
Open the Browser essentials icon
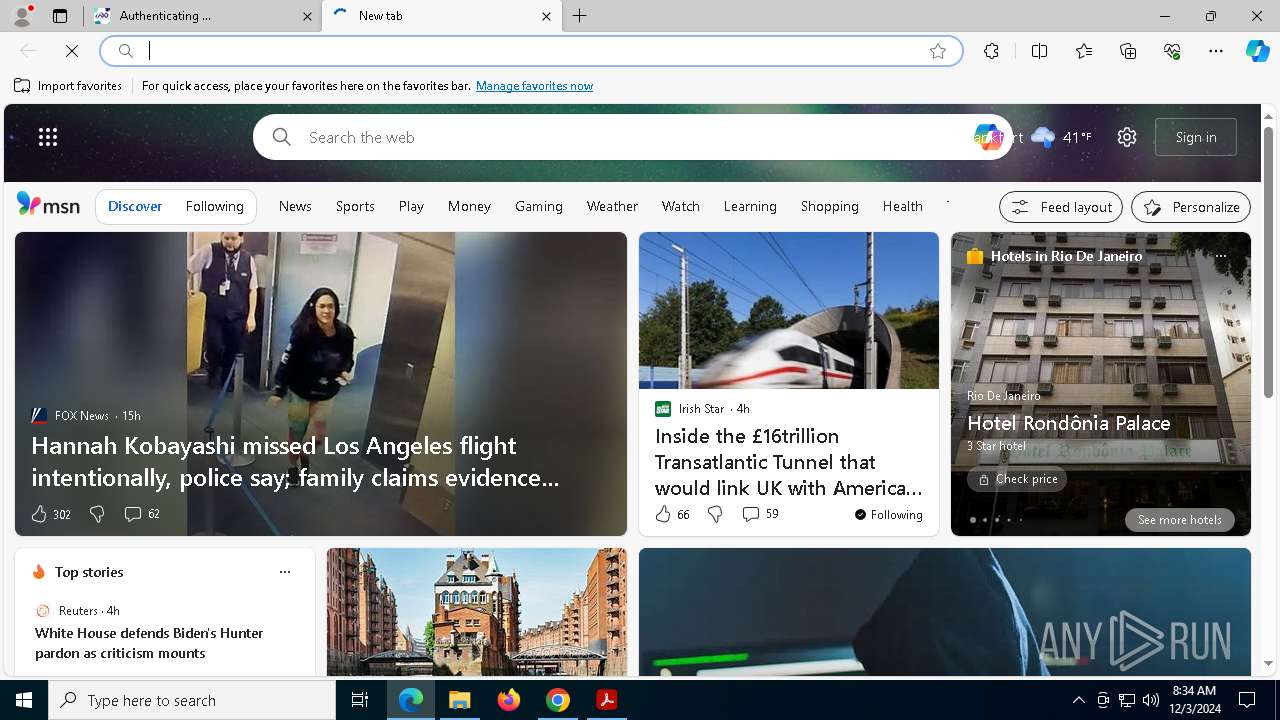click(1172, 51)
